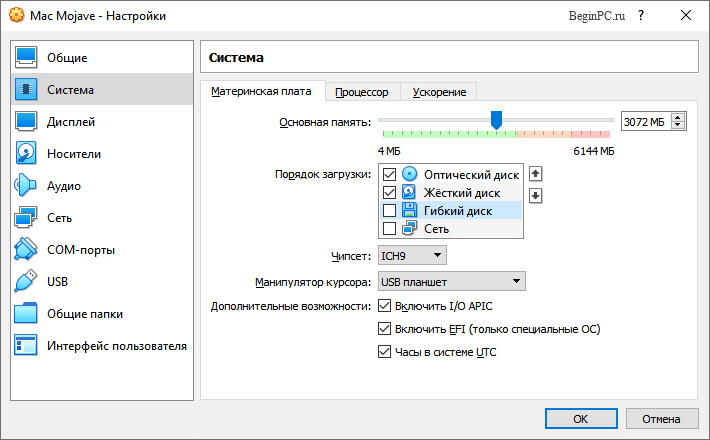Click the 3072 МБ memory input field

[646, 121]
